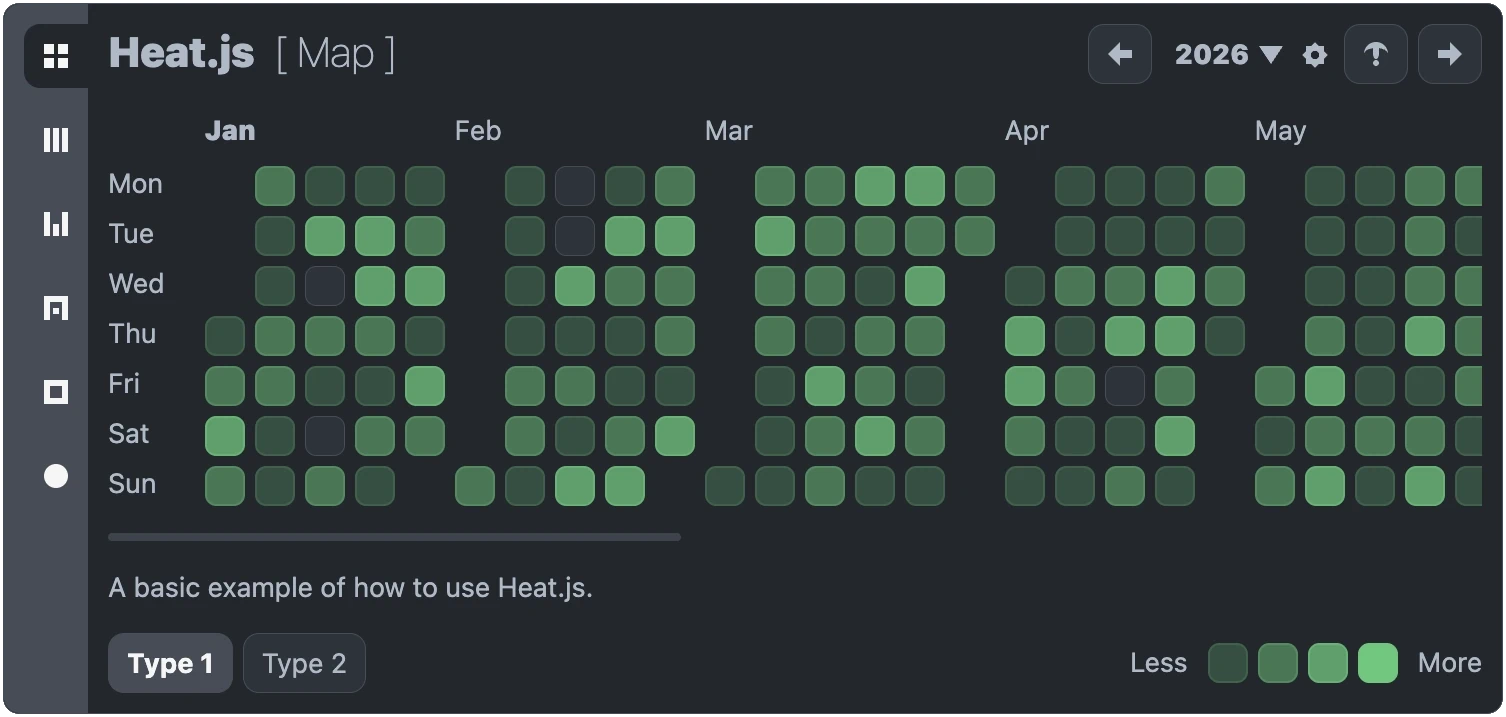Switch to the Type 2 tab

(304, 663)
